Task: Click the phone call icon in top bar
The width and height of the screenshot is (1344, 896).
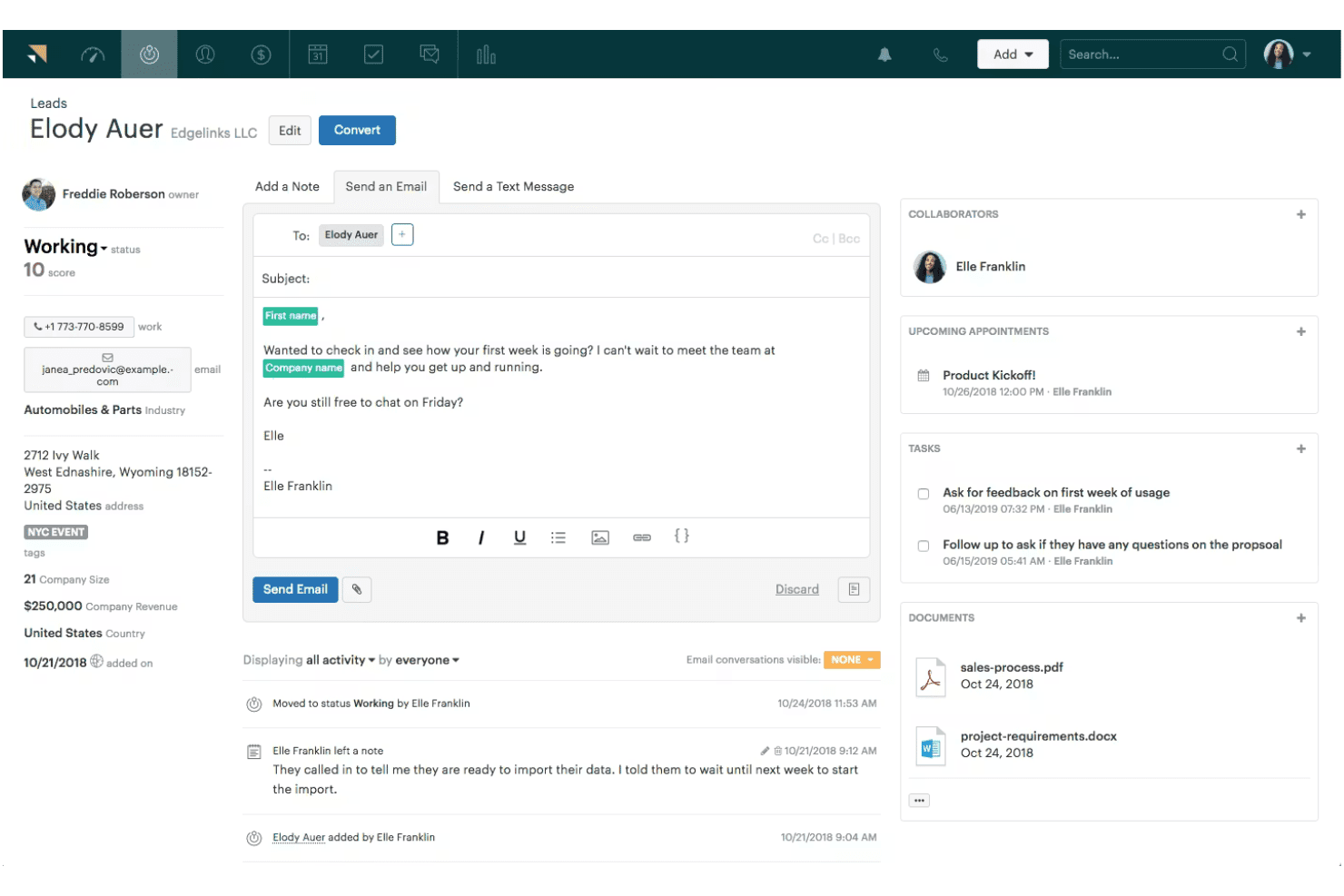Action: click(940, 54)
